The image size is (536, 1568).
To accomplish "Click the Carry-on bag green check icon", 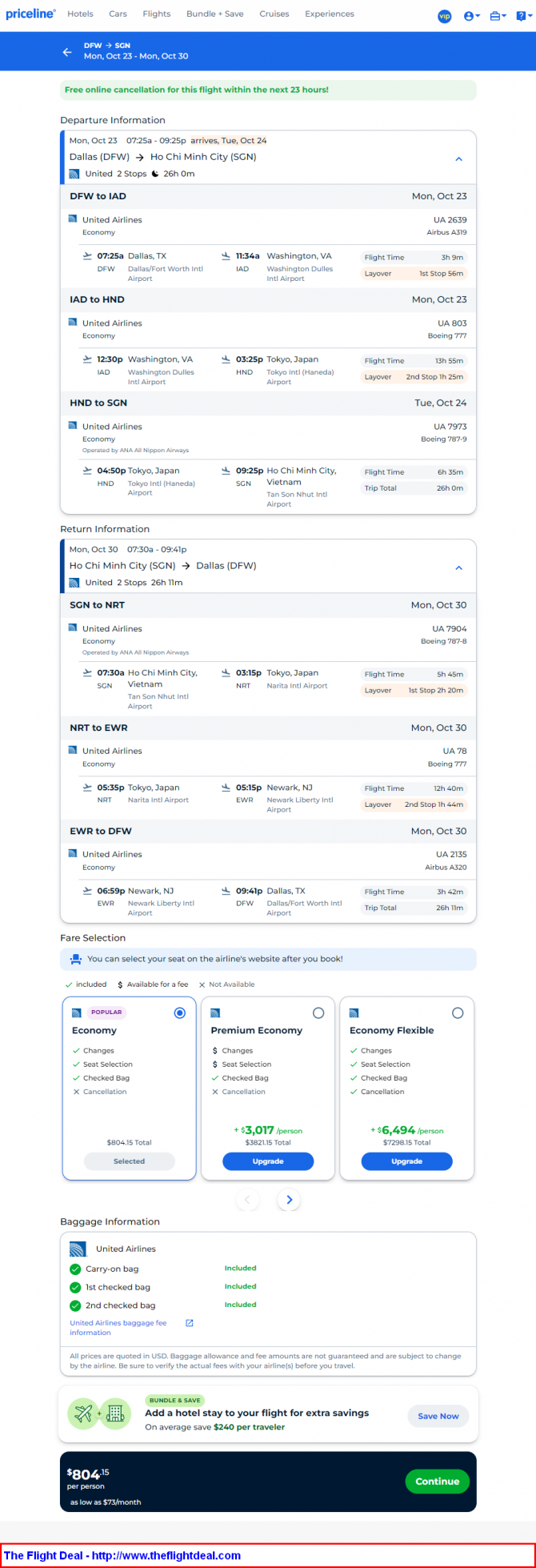I will (x=75, y=1269).
